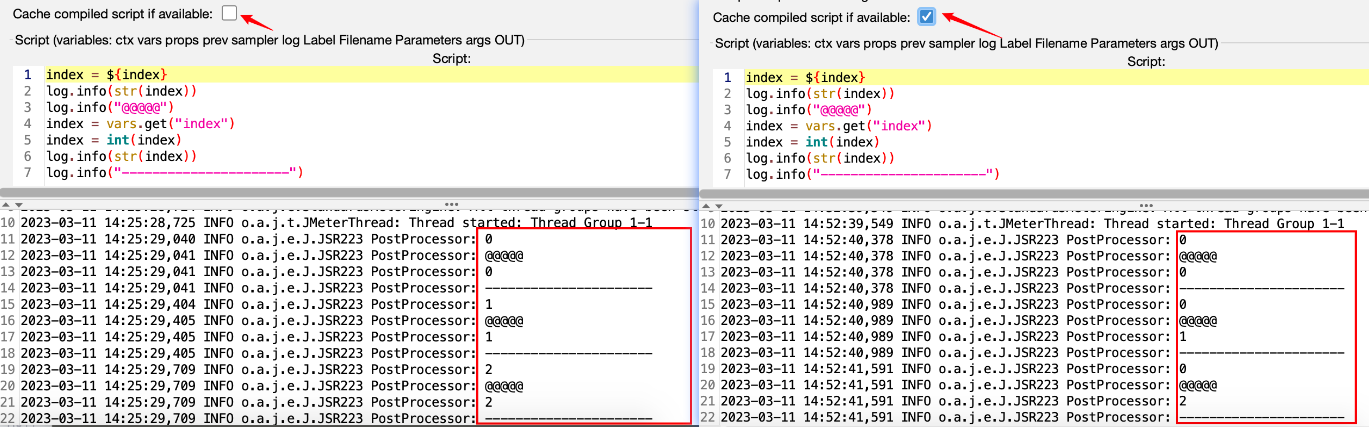Click 'index = int(index)' in left script

114,141
